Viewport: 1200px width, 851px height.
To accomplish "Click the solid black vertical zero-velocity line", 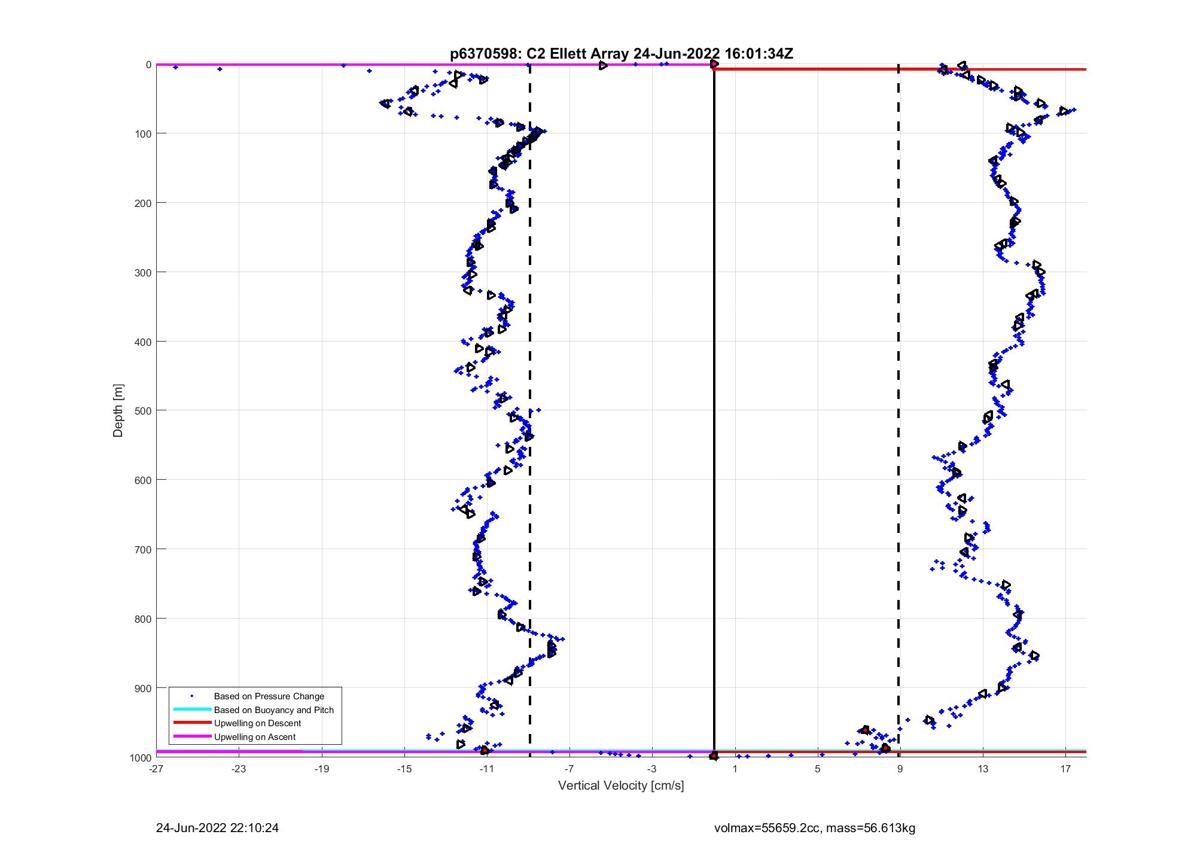I will click(x=714, y=410).
